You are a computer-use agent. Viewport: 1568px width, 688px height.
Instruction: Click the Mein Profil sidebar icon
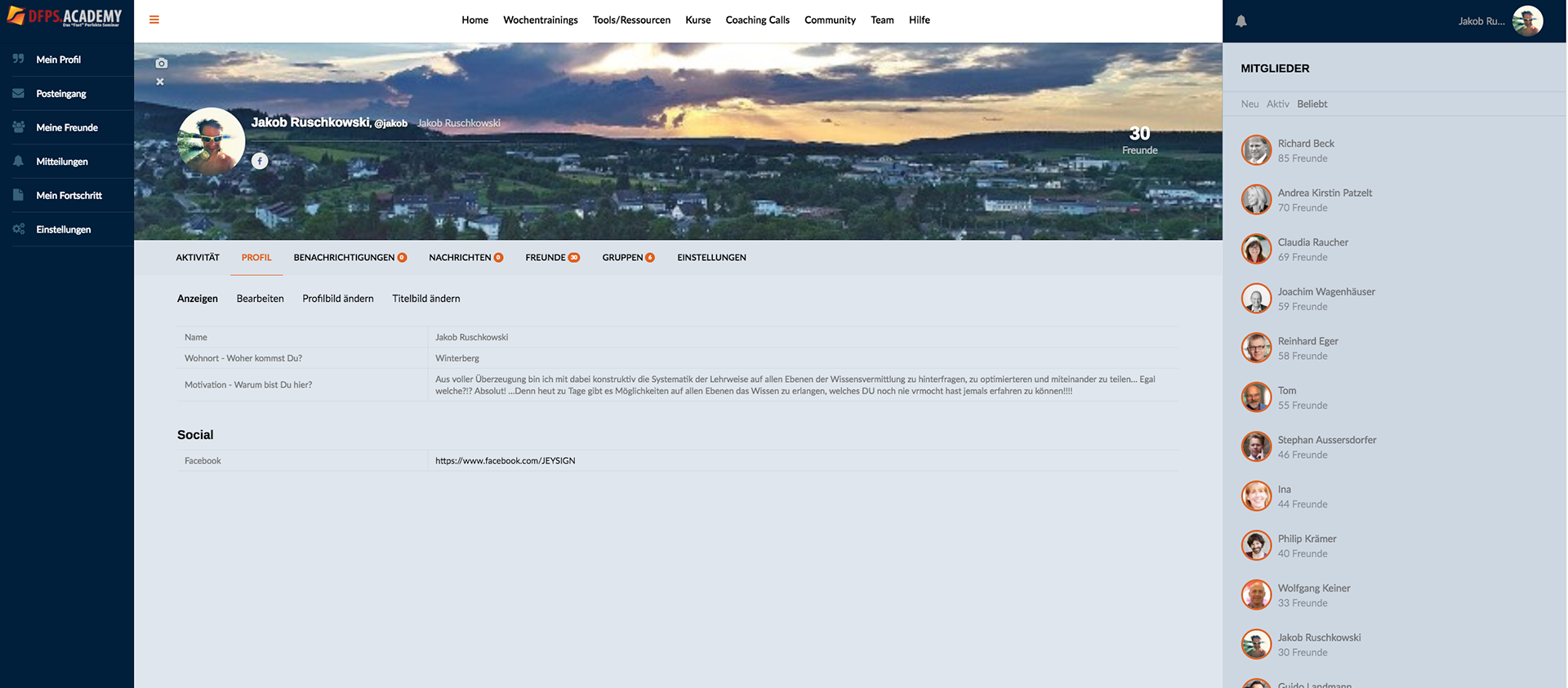(x=18, y=59)
